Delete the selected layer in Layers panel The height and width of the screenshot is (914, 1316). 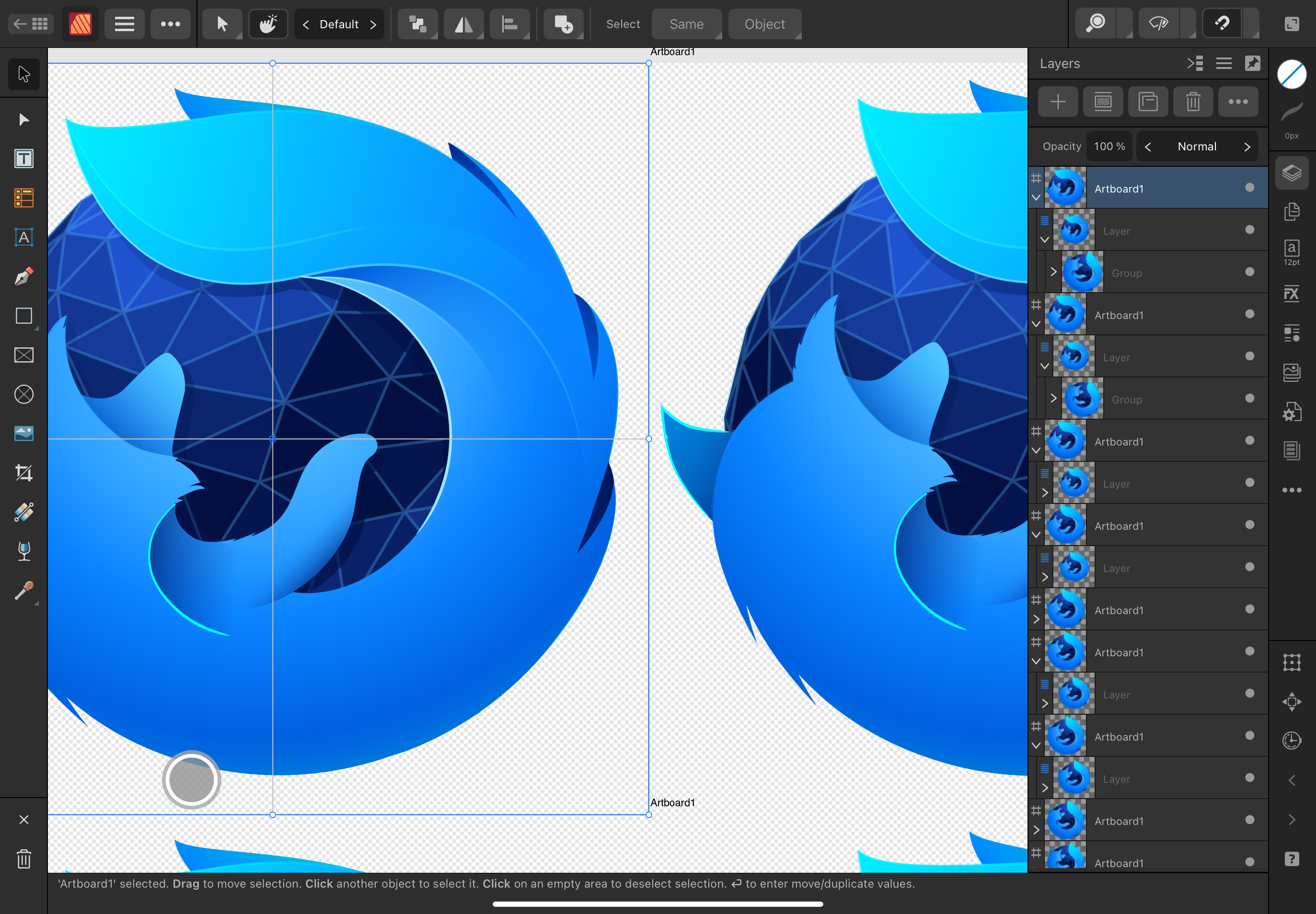click(1193, 102)
